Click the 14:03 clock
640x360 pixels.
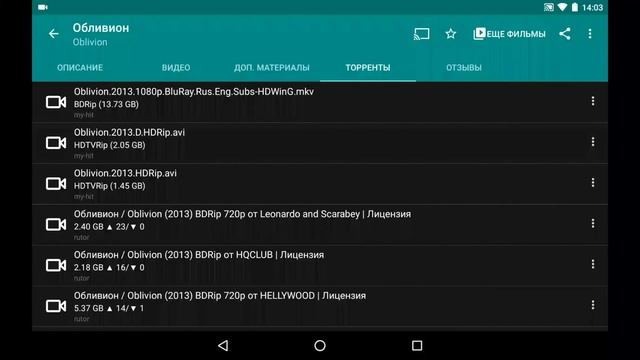(x=593, y=8)
